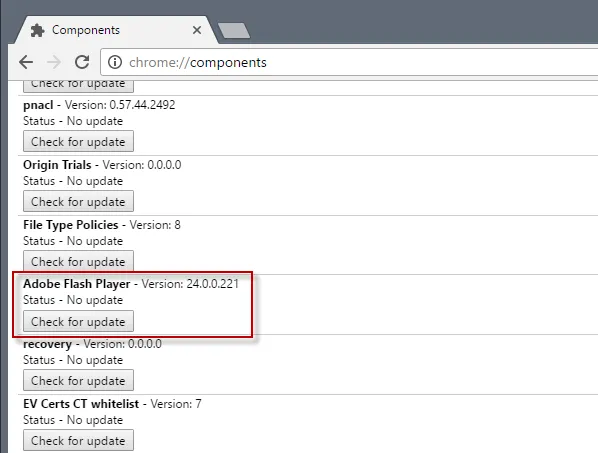
Task: Click EV Certs CT whitelist status No update
Action: click(73, 420)
